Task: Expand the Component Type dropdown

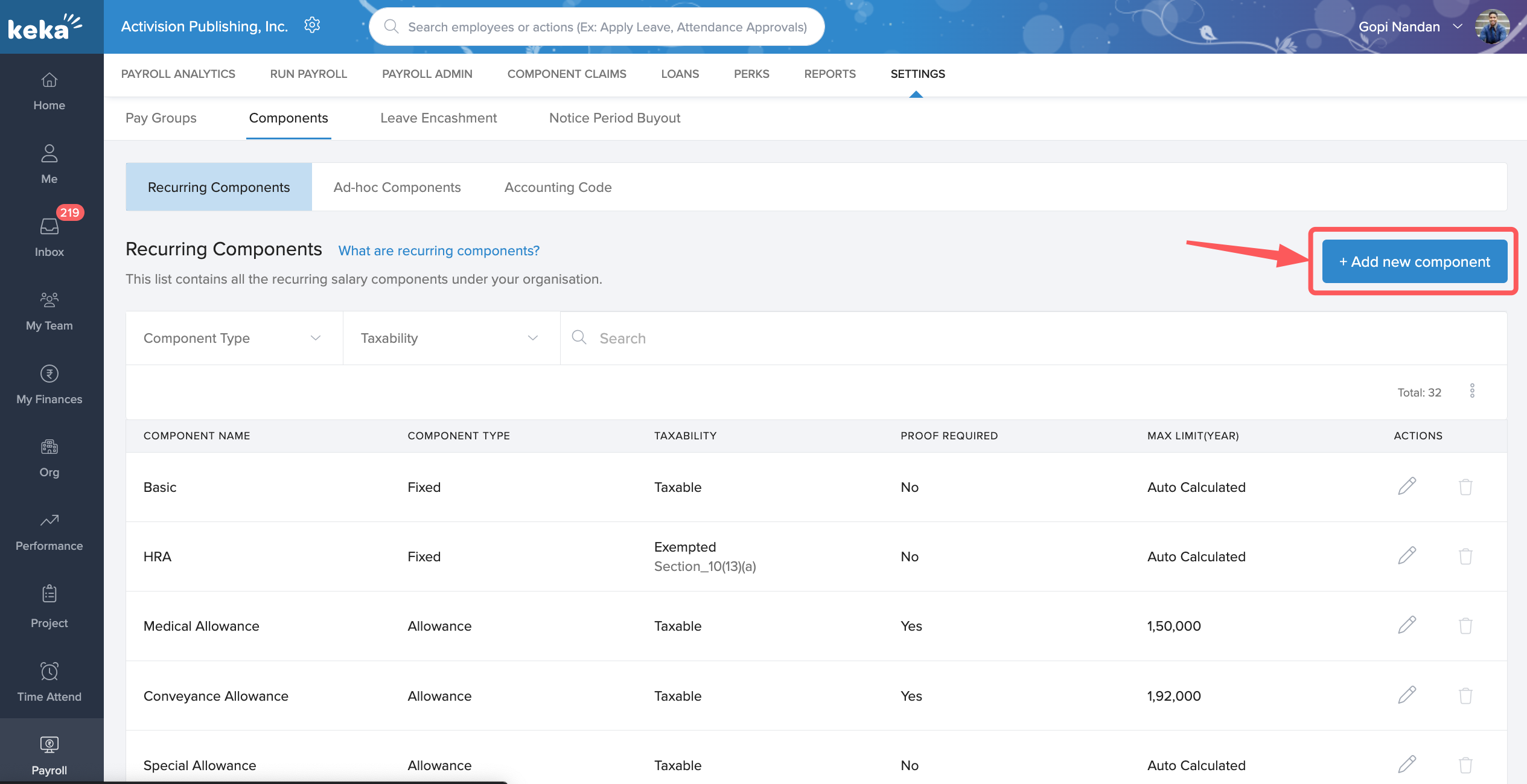Action: pyautogui.click(x=234, y=338)
